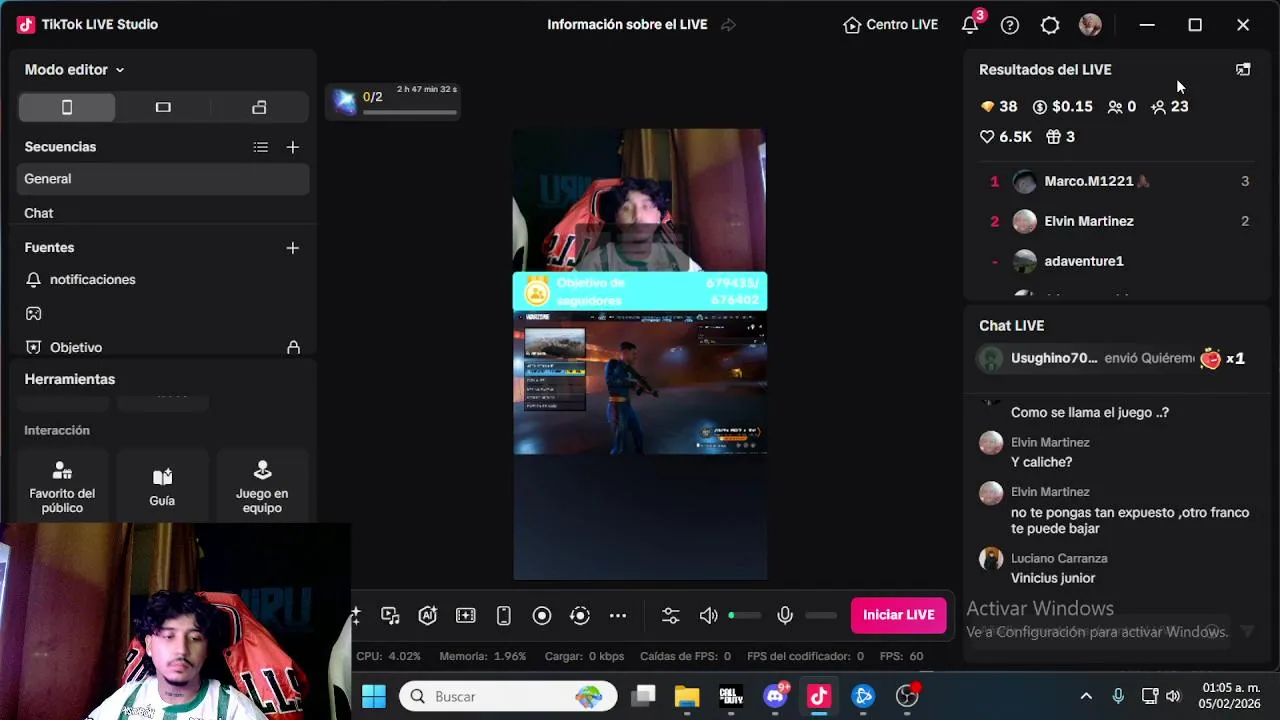Open Call of Duty from taskbar
Screen dimensions: 1280x720
pos(731,696)
